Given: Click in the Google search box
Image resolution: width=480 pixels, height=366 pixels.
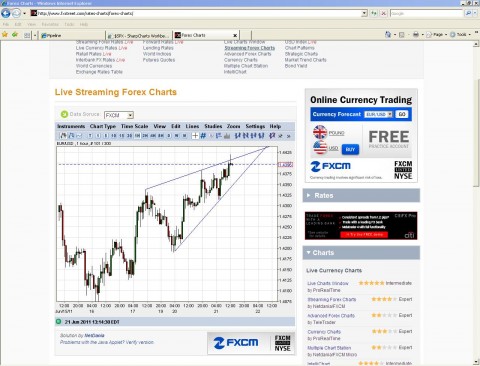Looking at the screenshot, I should 427,13.
